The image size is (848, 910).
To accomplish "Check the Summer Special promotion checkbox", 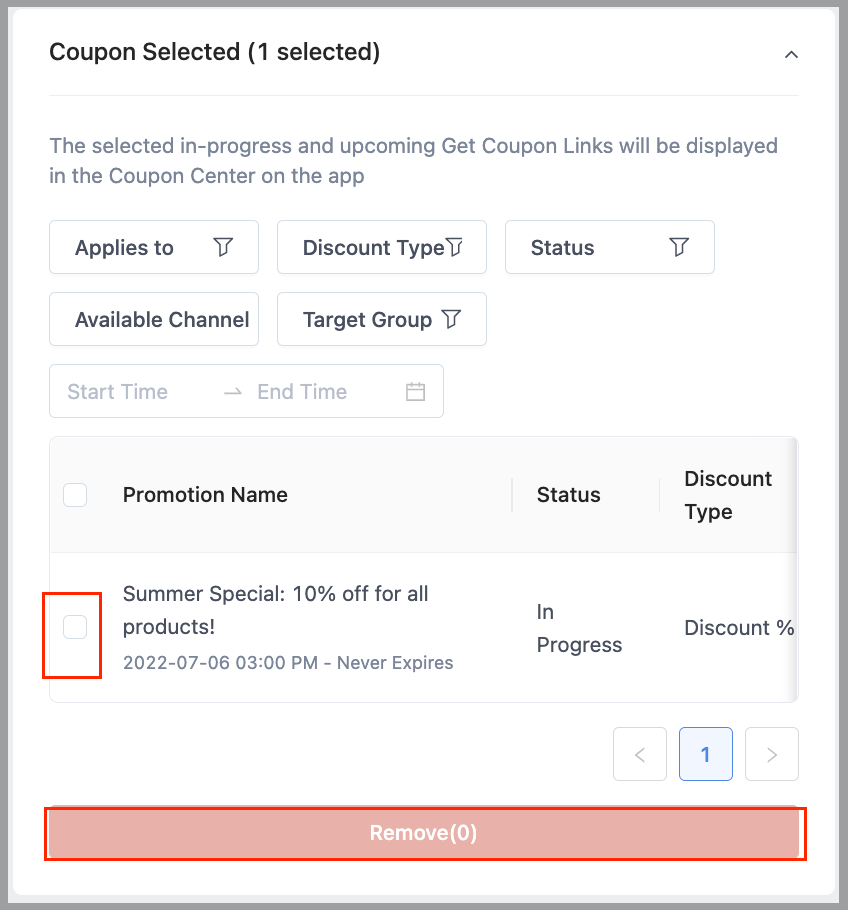I will (75, 627).
